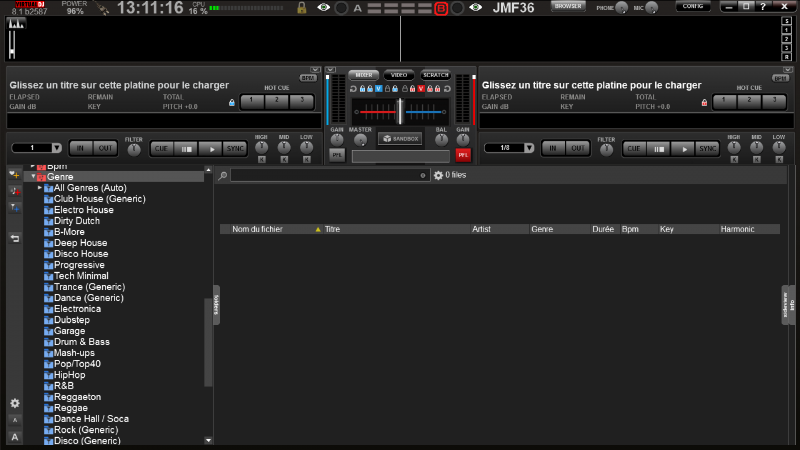Select waveform zoom preset S

pos(786,21)
